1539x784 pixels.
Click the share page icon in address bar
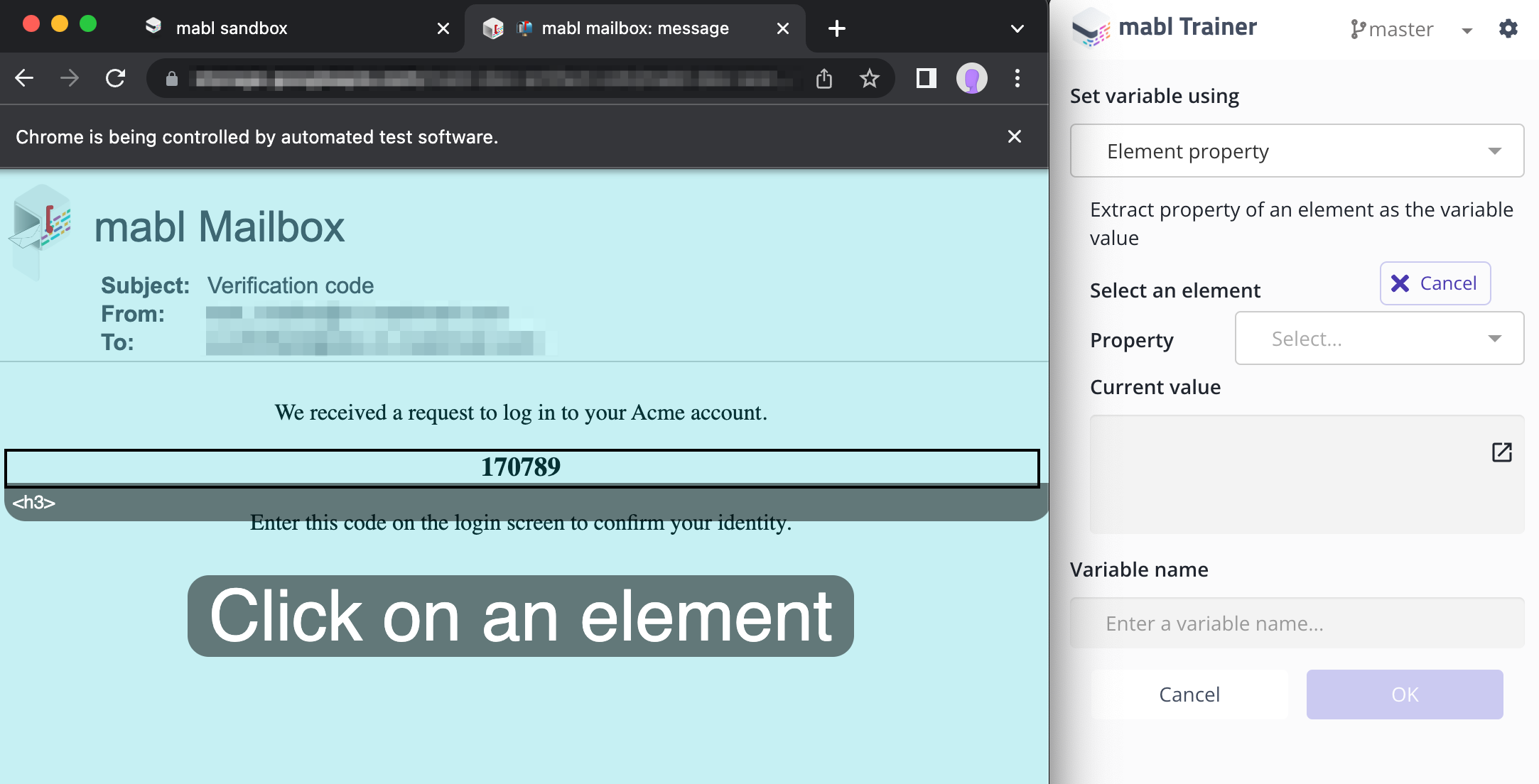(x=823, y=78)
